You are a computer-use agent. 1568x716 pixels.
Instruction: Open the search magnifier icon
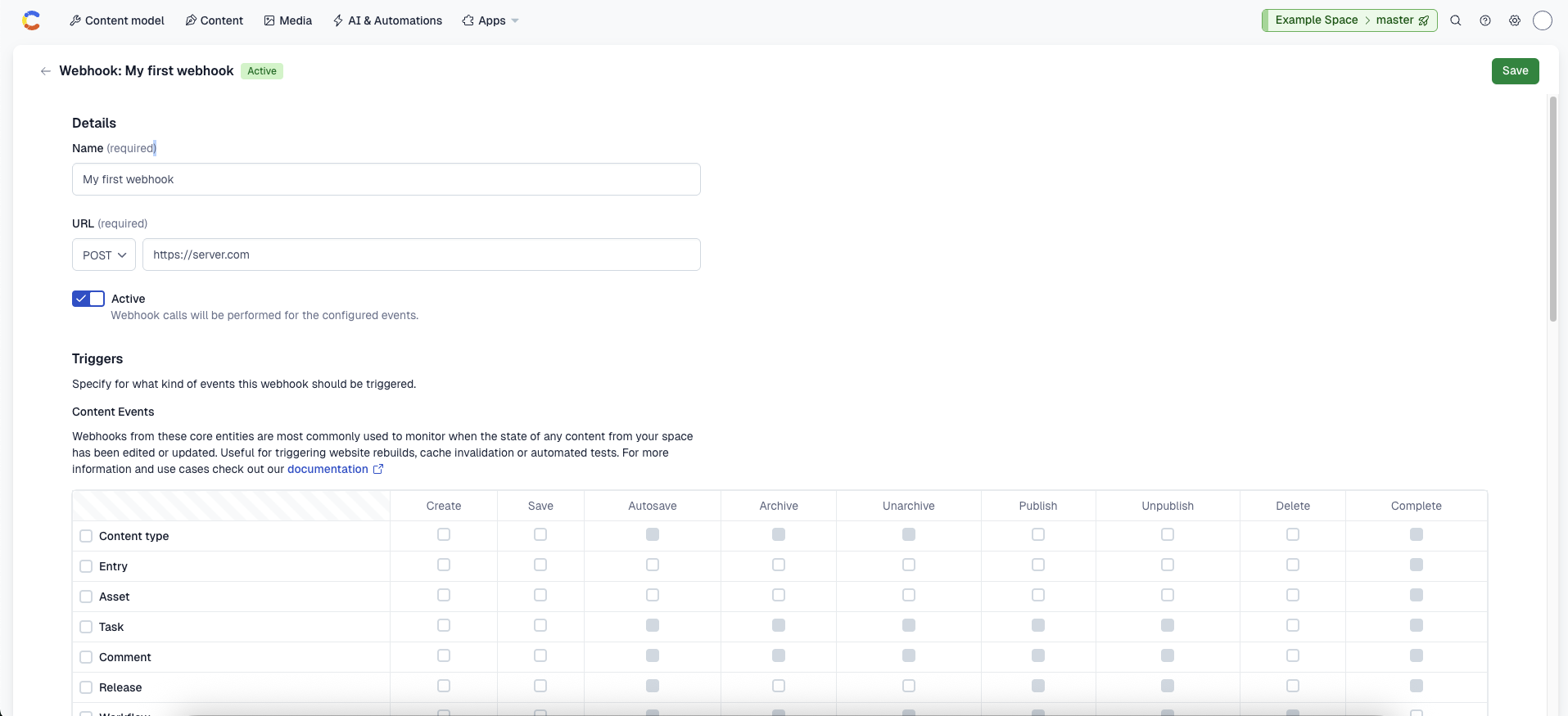[x=1456, y=20]
